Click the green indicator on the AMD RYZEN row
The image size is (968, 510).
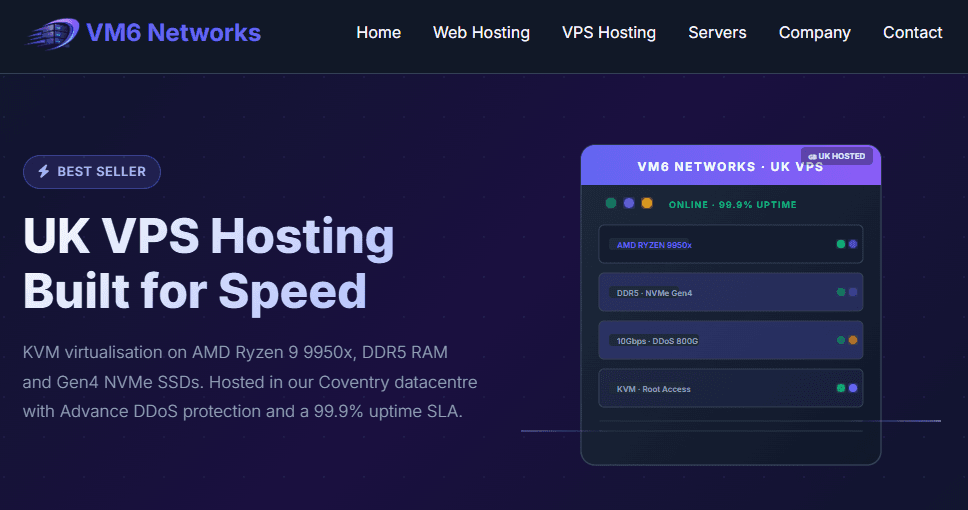click(841, 244)
